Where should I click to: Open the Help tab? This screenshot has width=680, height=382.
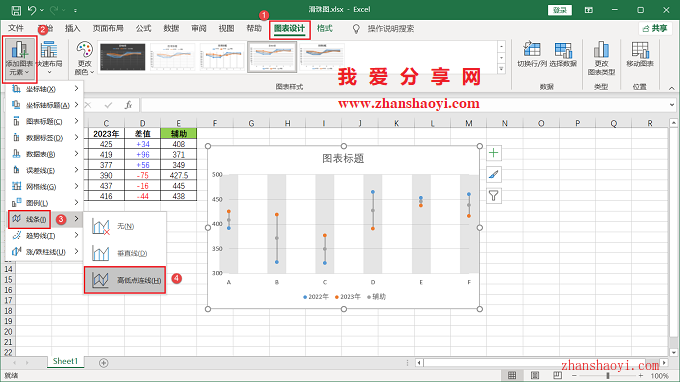click(x=254, y=28)
